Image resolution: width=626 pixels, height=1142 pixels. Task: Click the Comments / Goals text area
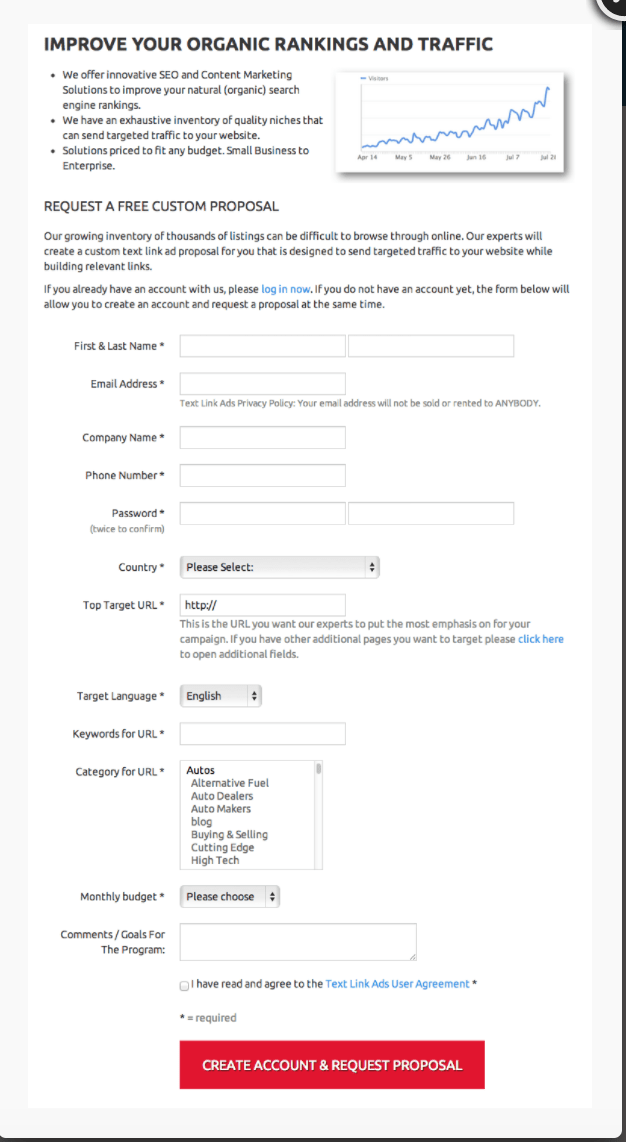(297, 941)
